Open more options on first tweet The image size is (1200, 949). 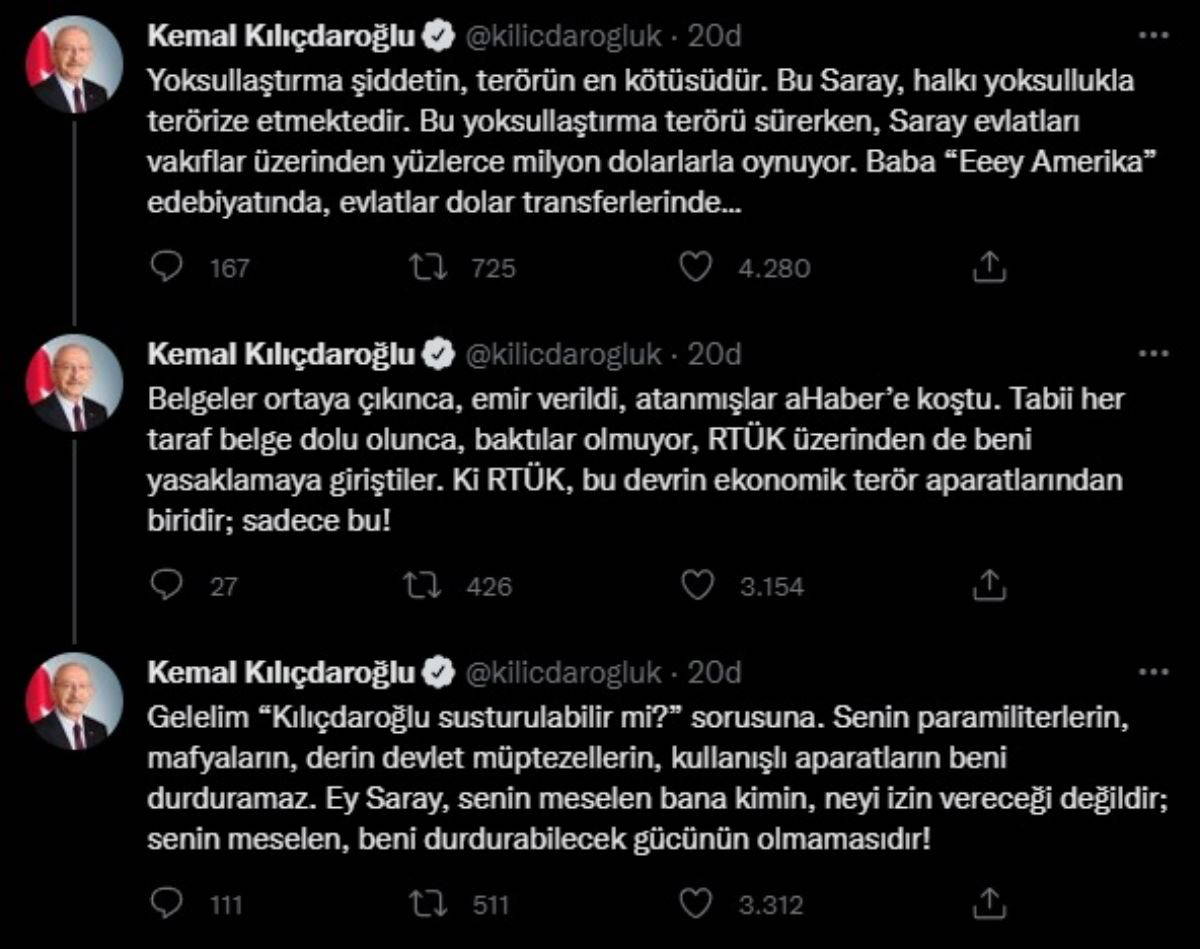click(1154, 37)
